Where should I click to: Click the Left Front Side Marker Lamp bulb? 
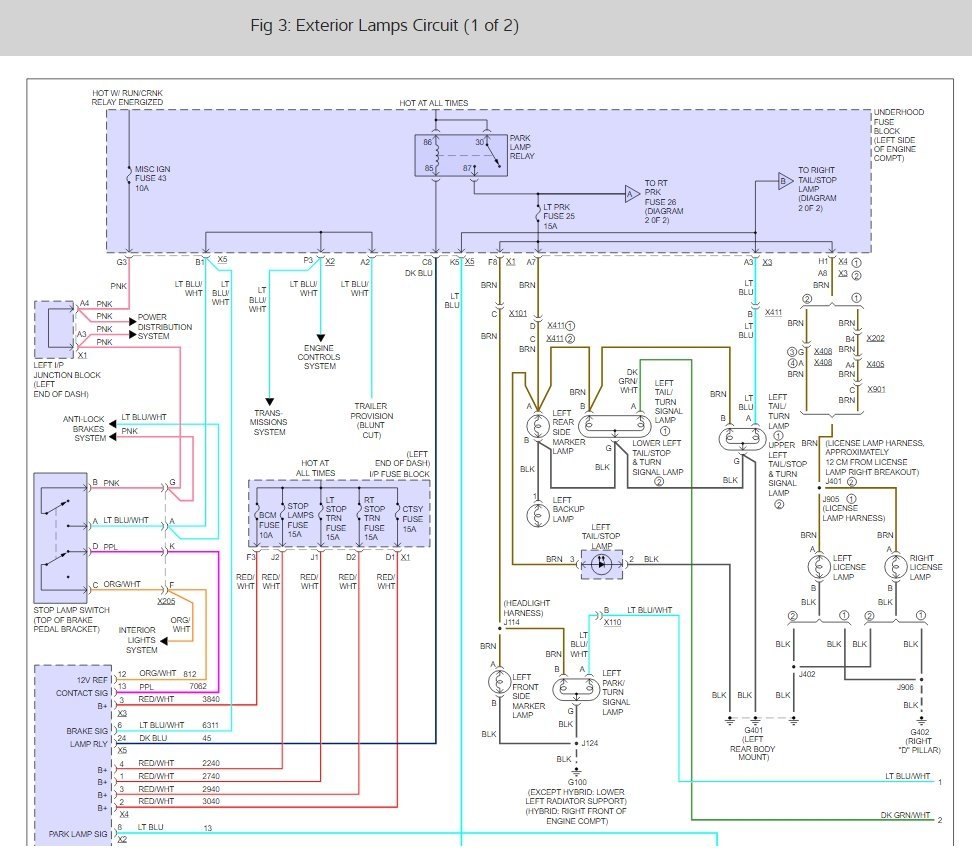tap(500, 681)
